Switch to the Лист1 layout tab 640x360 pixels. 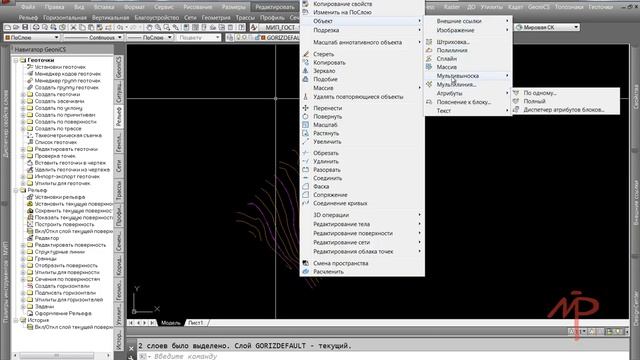(x=196, y=322)
